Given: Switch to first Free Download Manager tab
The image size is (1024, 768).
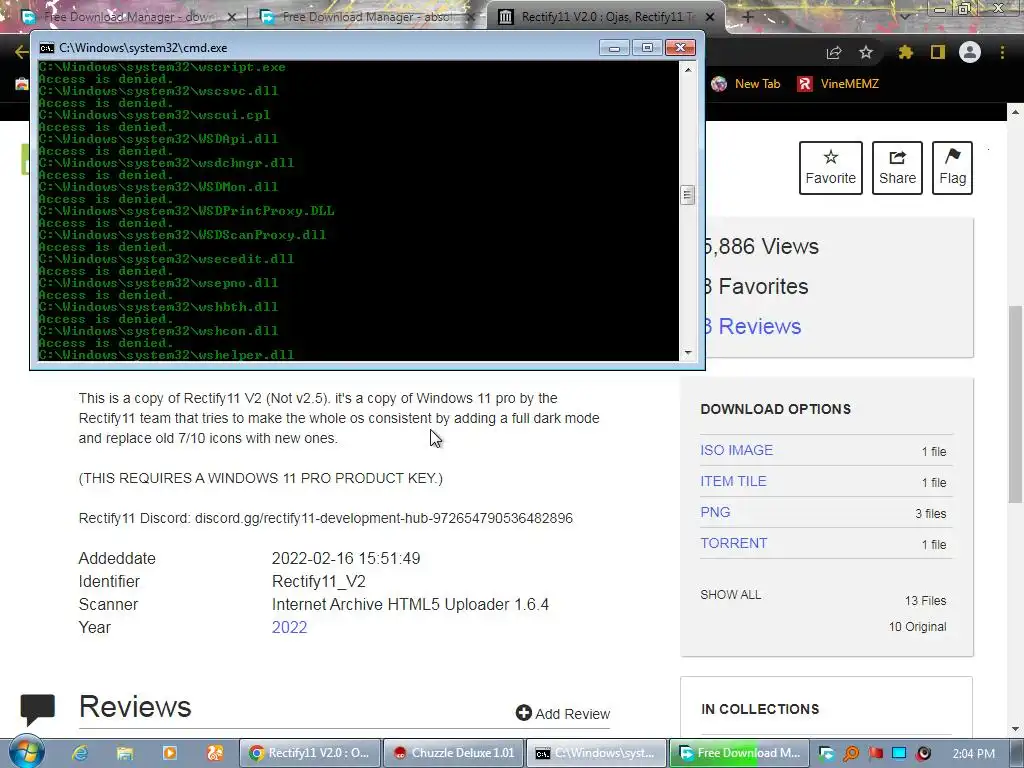Looking at the screenshot, I should [131, 17].
